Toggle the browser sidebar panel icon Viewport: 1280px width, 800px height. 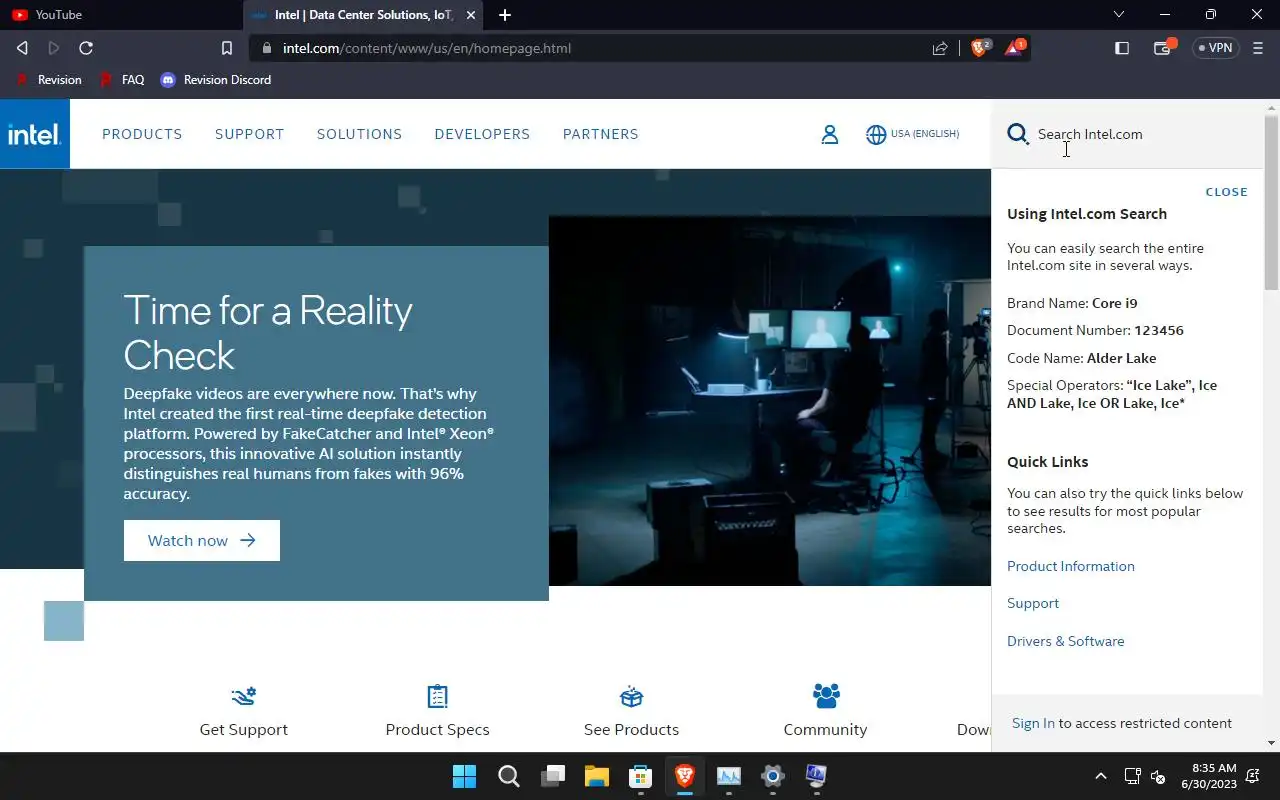pyautogui.click(x=1122, y=48)
